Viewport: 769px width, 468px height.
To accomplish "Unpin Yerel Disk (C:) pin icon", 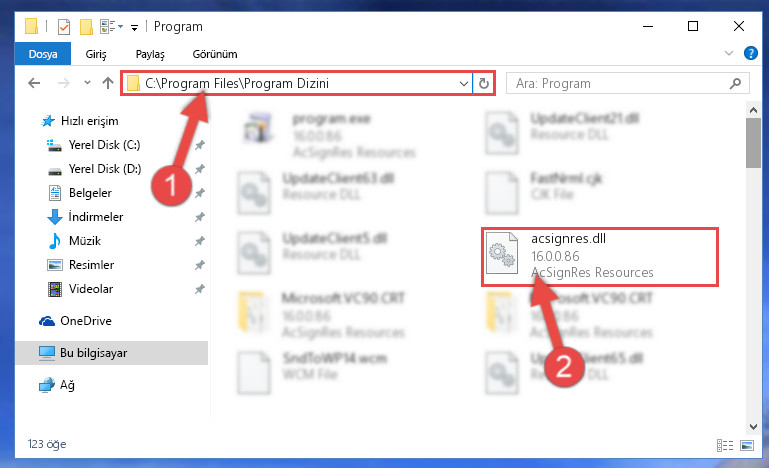I will (200, 145).
